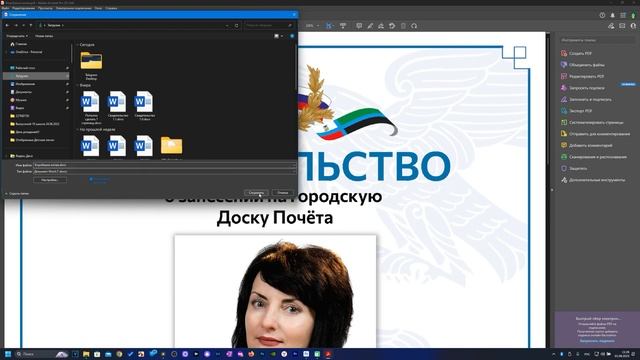This screenshot has height=360, width=640.
Task: Go forward in the save dialog
Action: (x=16, y=25)
